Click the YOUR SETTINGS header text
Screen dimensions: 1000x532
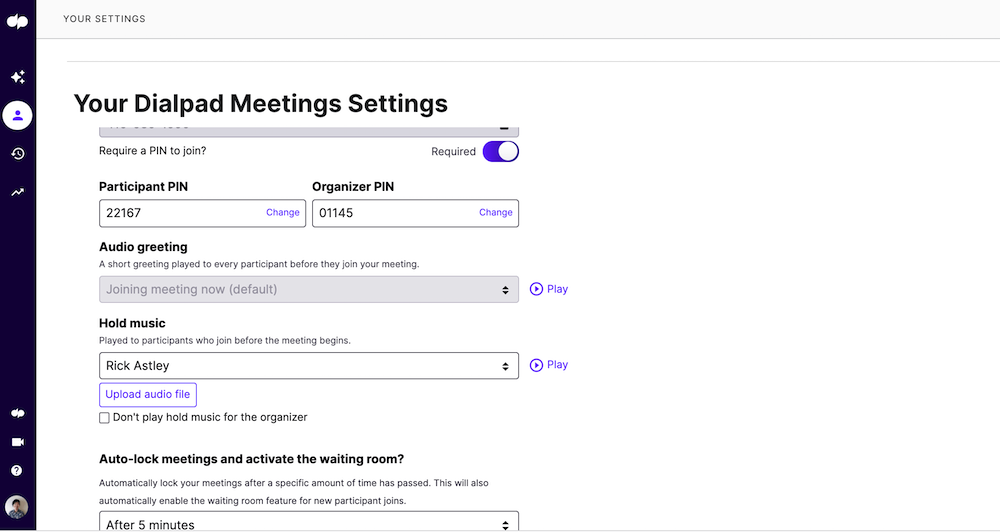[x=105, y=19]
